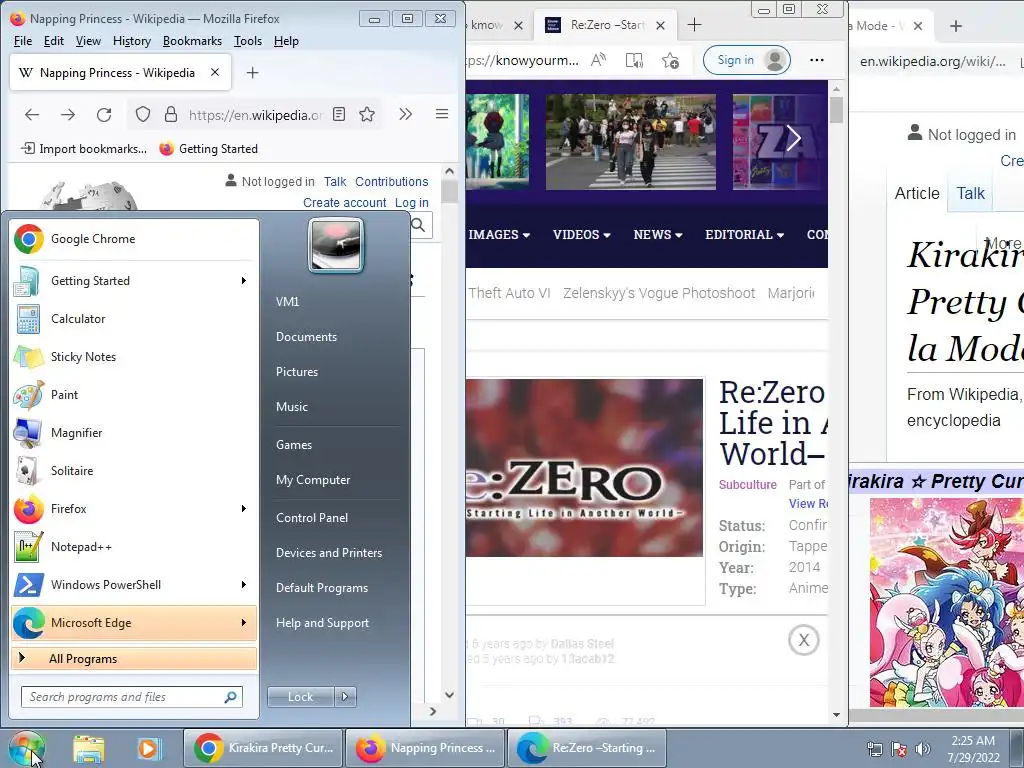This screenshot has height=768, width=1024.
Task: Click the padlock site info icon in Firefox
Action: (170, 115)
